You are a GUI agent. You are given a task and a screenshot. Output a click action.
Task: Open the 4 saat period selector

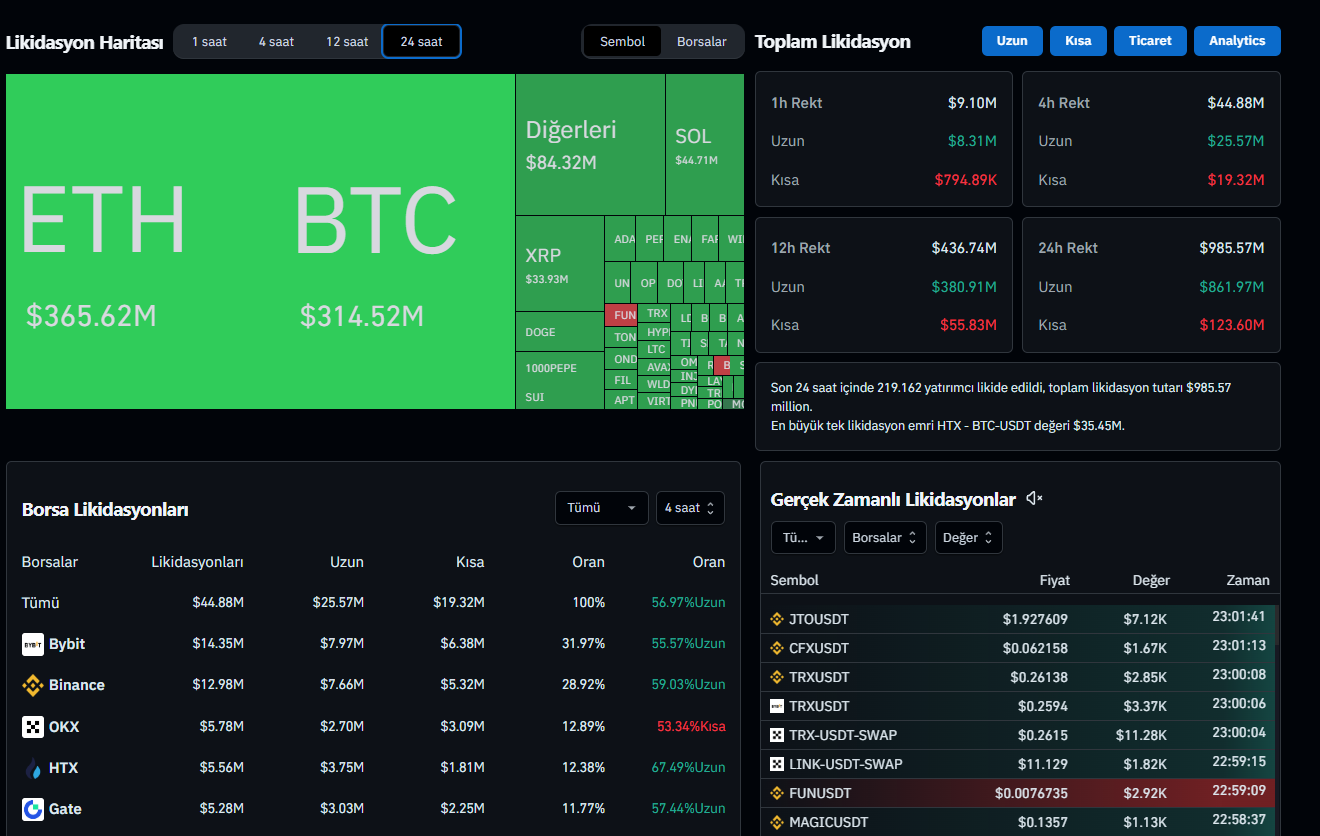[x=690, y=508]
